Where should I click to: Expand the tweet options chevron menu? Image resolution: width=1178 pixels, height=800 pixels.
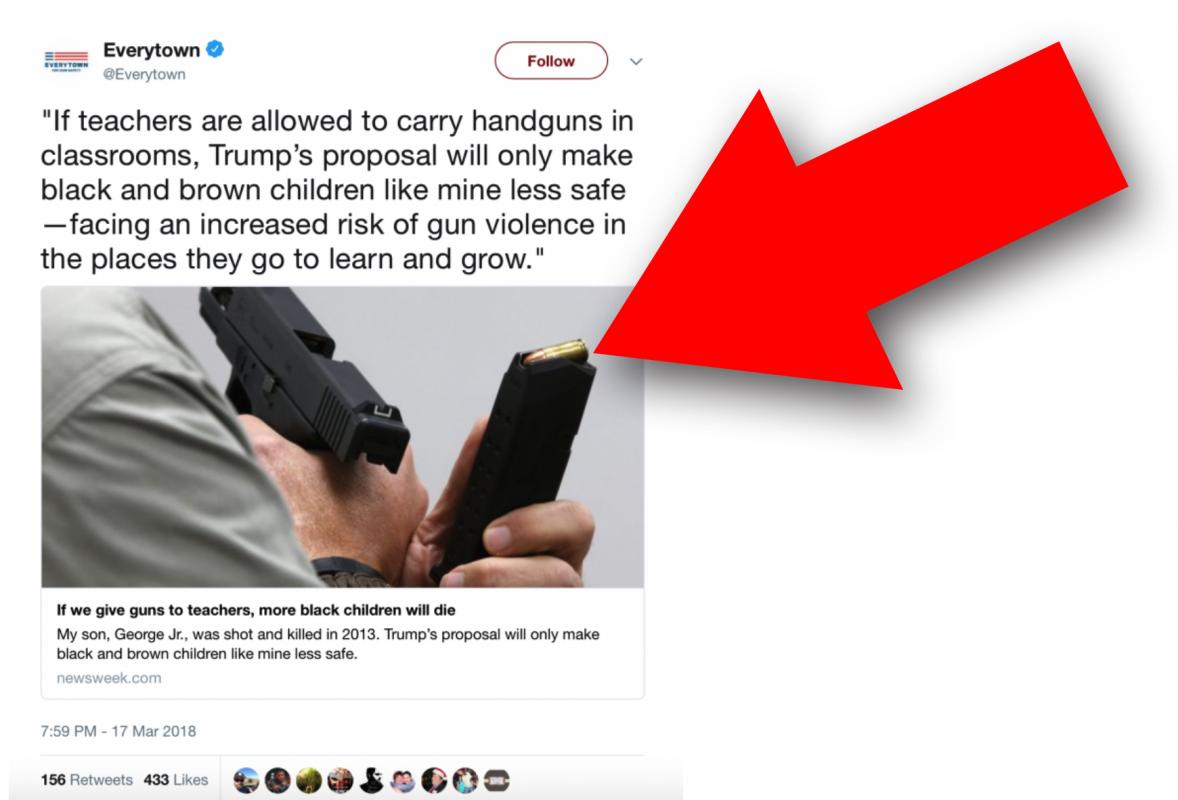point(636,62)
